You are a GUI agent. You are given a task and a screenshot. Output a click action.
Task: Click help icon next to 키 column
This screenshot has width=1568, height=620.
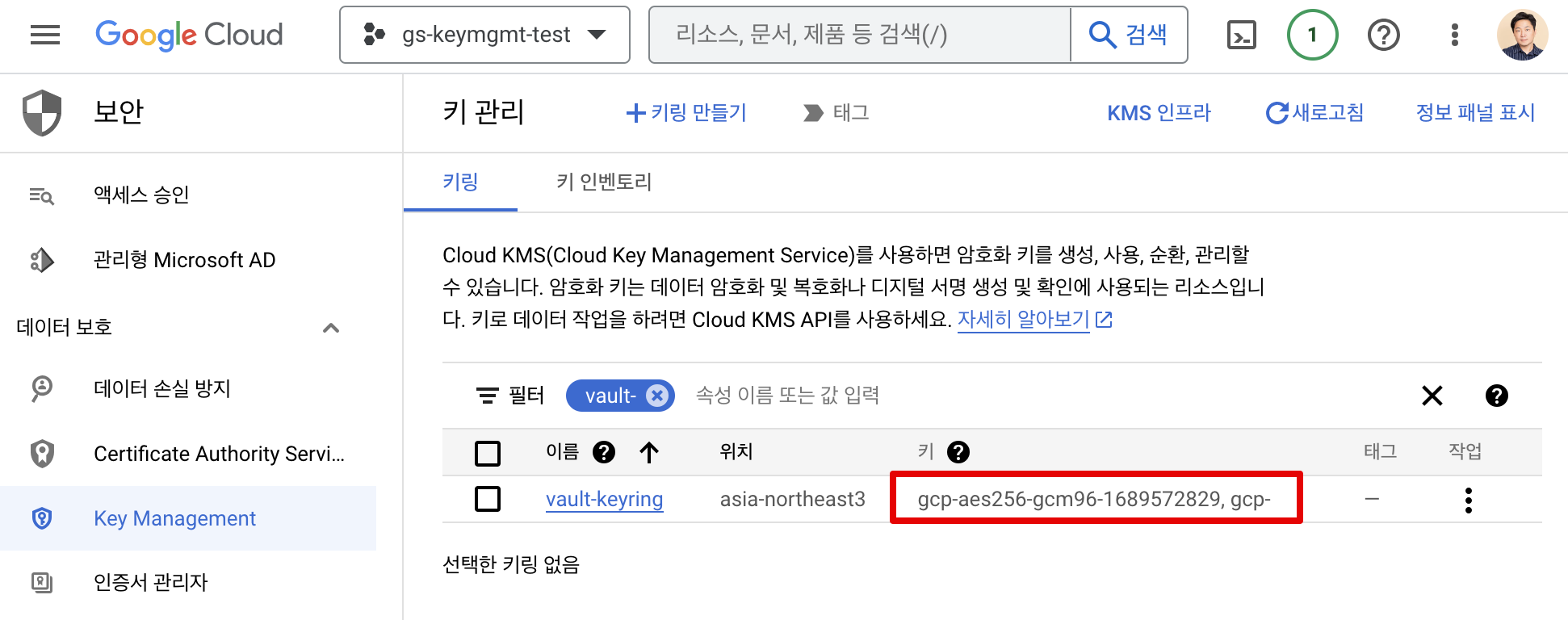tap(958, 452)
